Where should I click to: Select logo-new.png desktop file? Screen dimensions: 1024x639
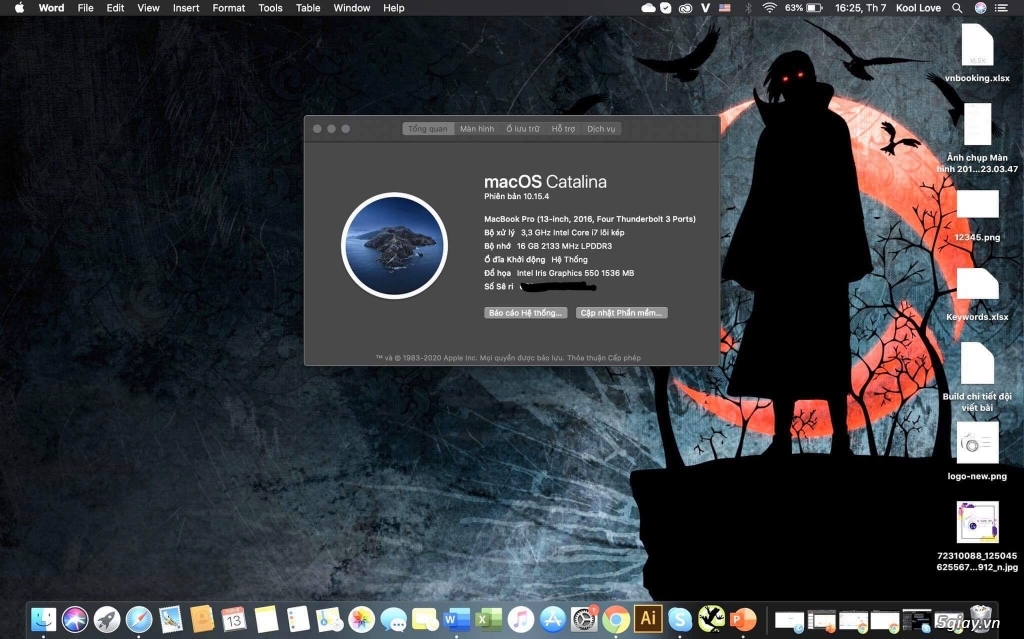[x=977, y=451]
